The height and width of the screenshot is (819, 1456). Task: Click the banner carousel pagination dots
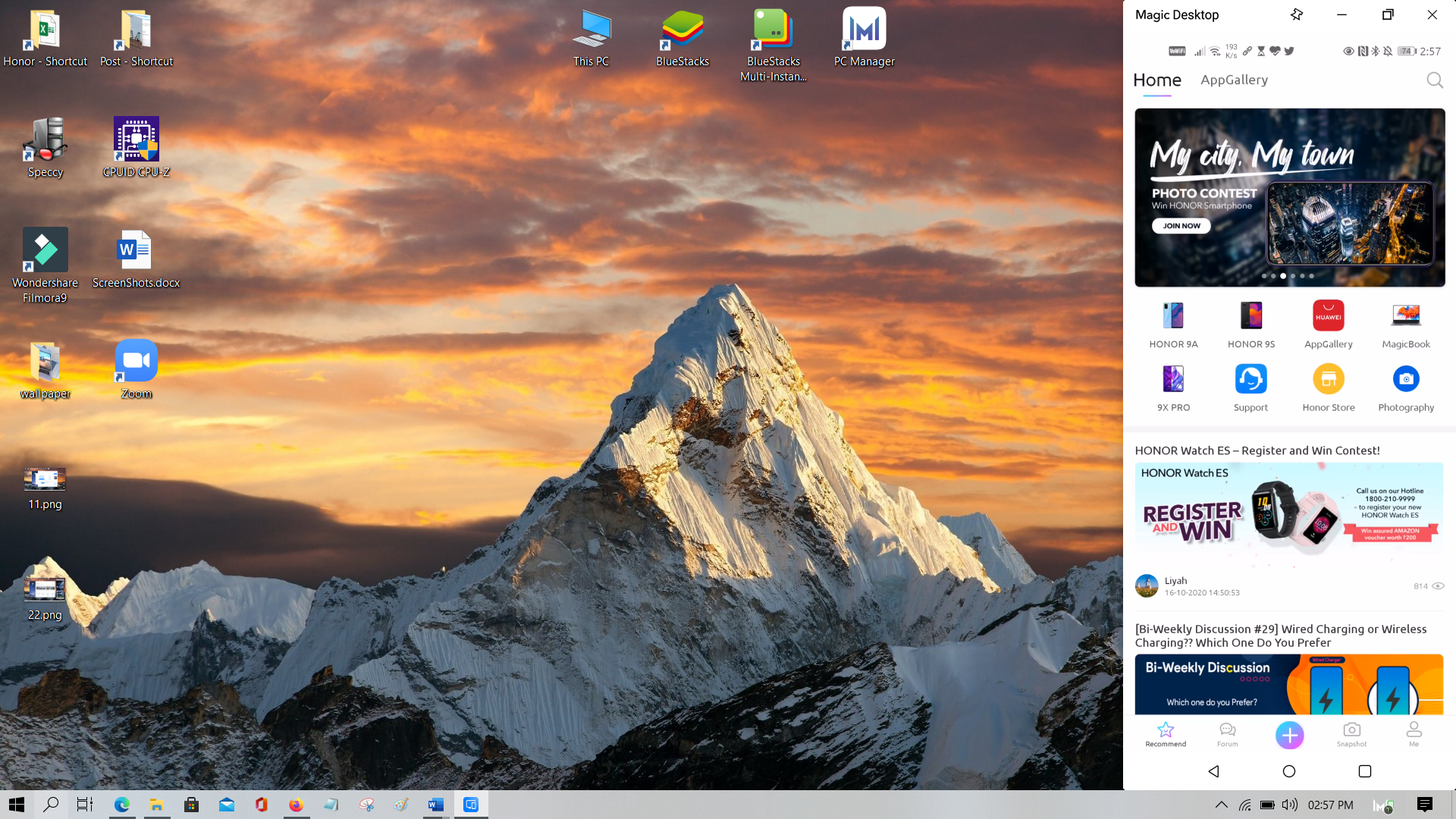pos(1287,276)
